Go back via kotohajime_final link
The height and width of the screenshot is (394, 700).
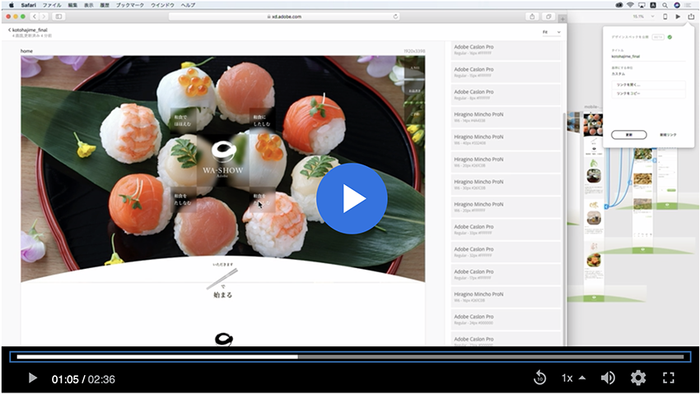point(28,30)
